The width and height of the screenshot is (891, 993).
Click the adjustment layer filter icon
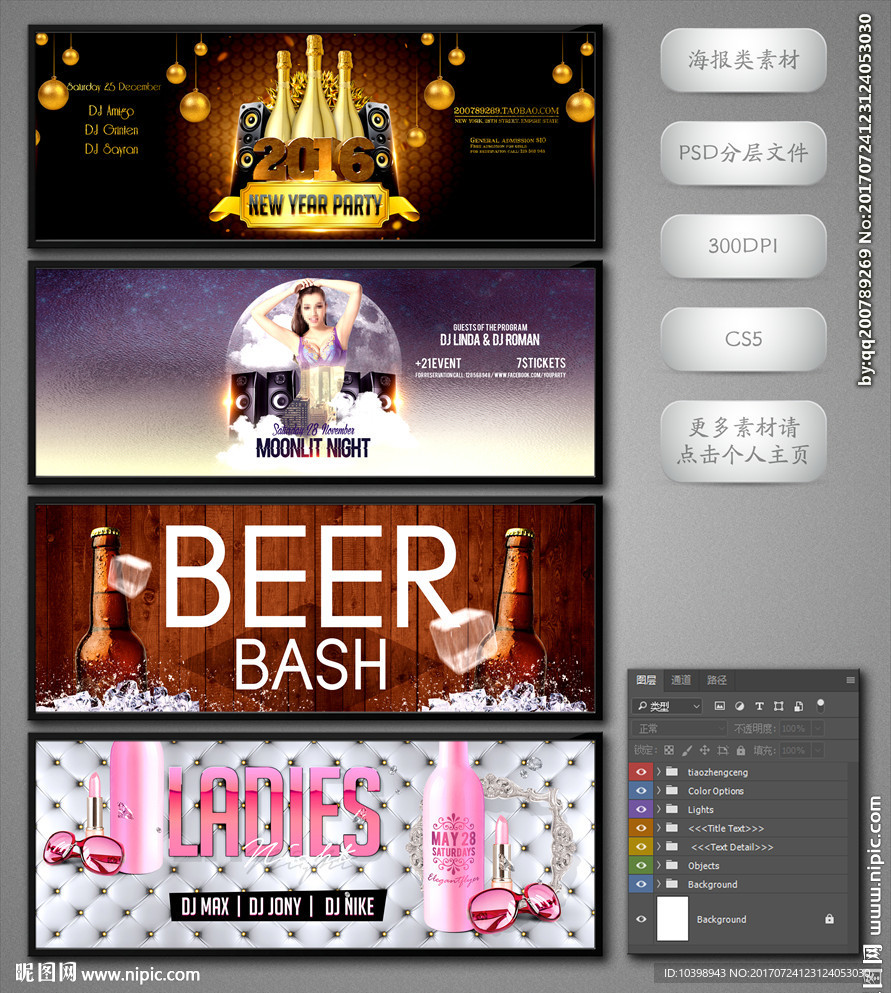click(739, 706)
